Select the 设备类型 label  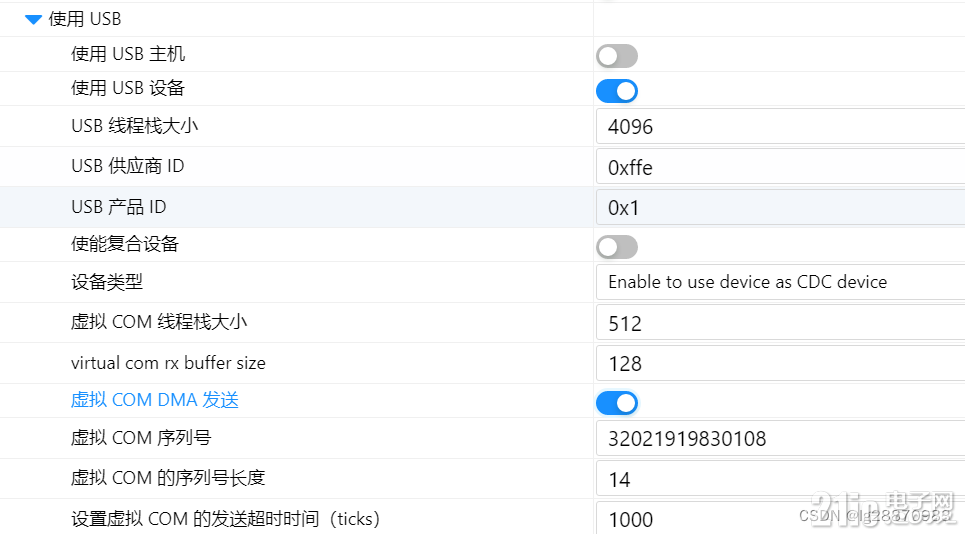tap(107, 282)
